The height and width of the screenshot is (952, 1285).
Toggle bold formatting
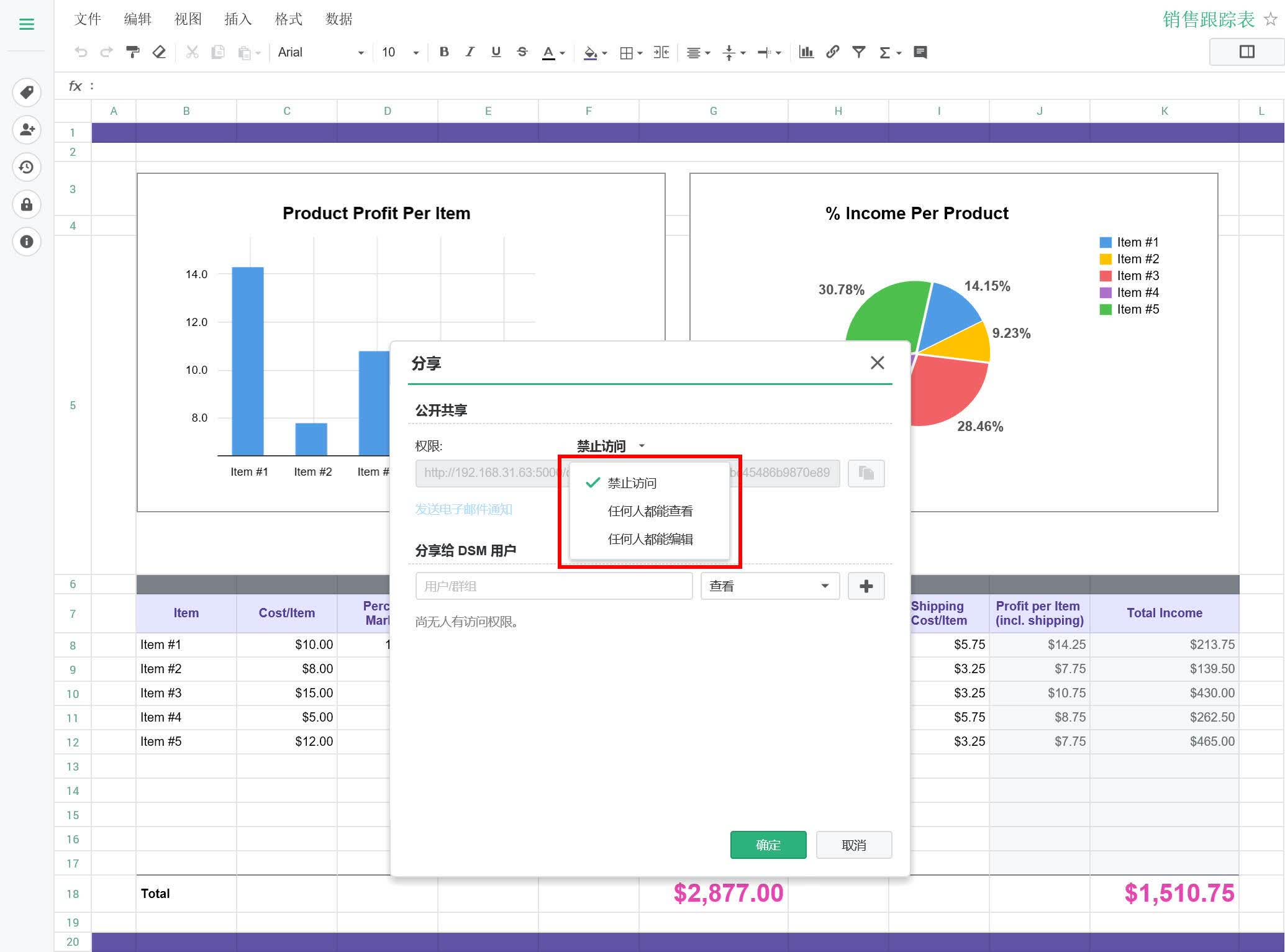click(444, 52)
